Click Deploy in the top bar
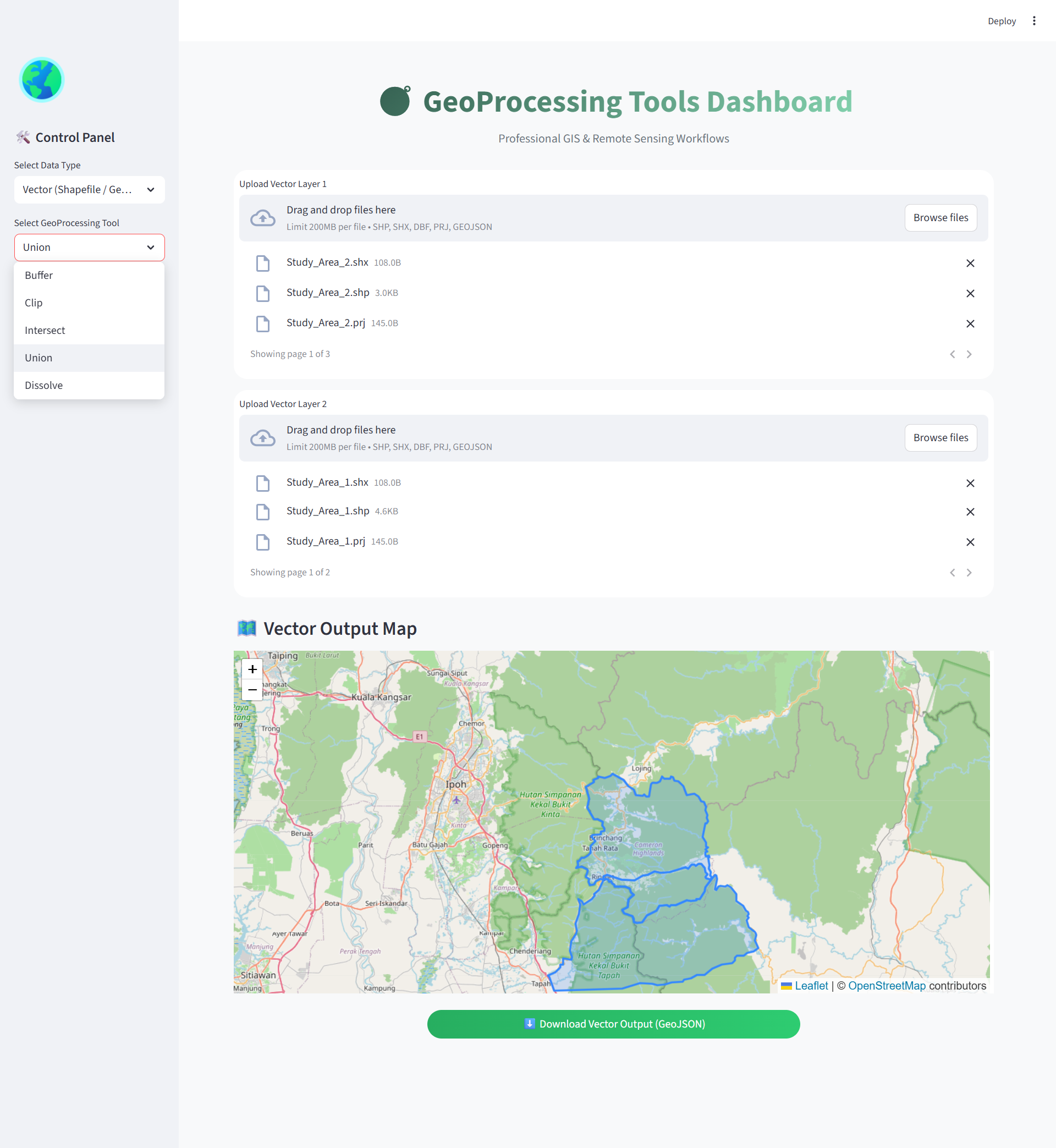The width and height of the screenshot is (1056, 1148). click(x=1002, y=20)
